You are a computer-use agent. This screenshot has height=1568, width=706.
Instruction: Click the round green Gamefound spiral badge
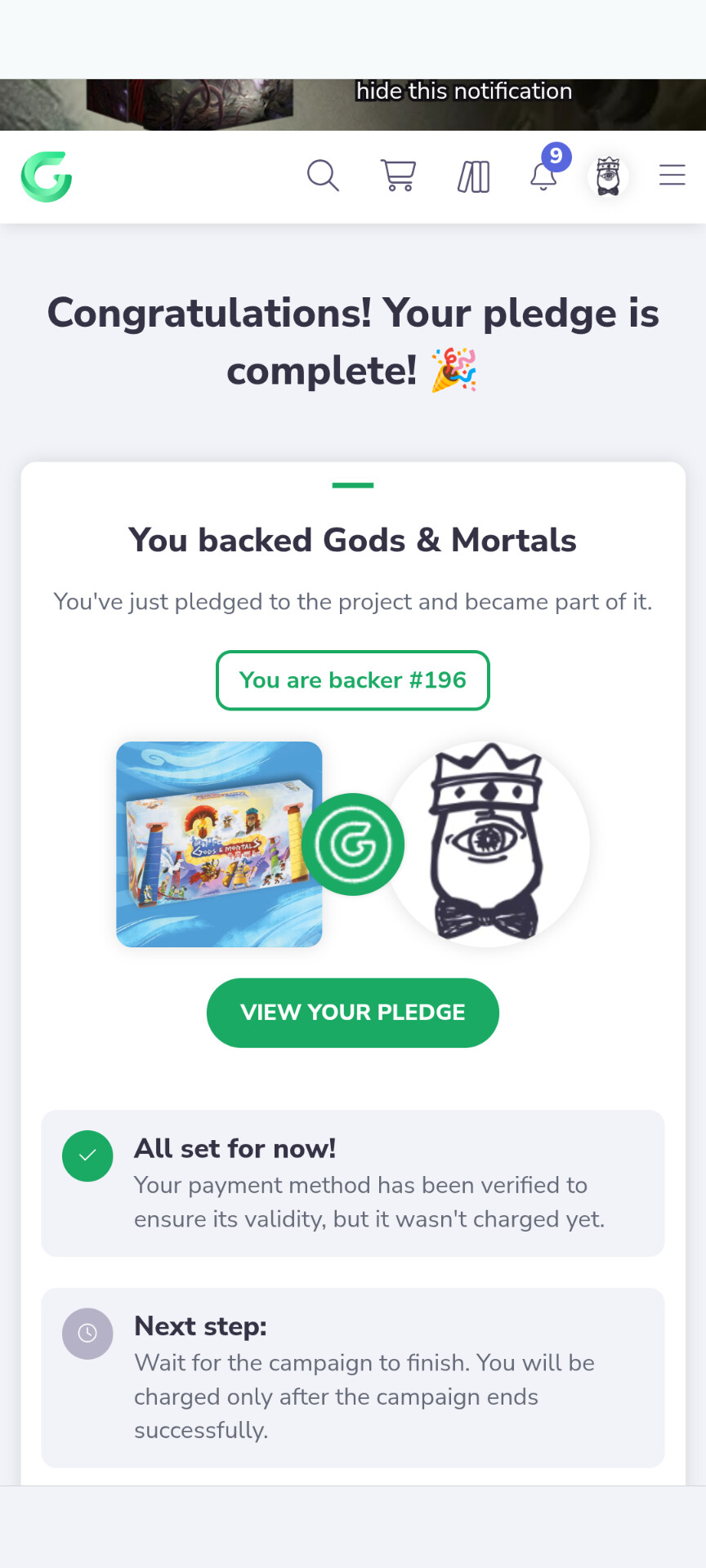pyautogui.click(x=353, y=844)
